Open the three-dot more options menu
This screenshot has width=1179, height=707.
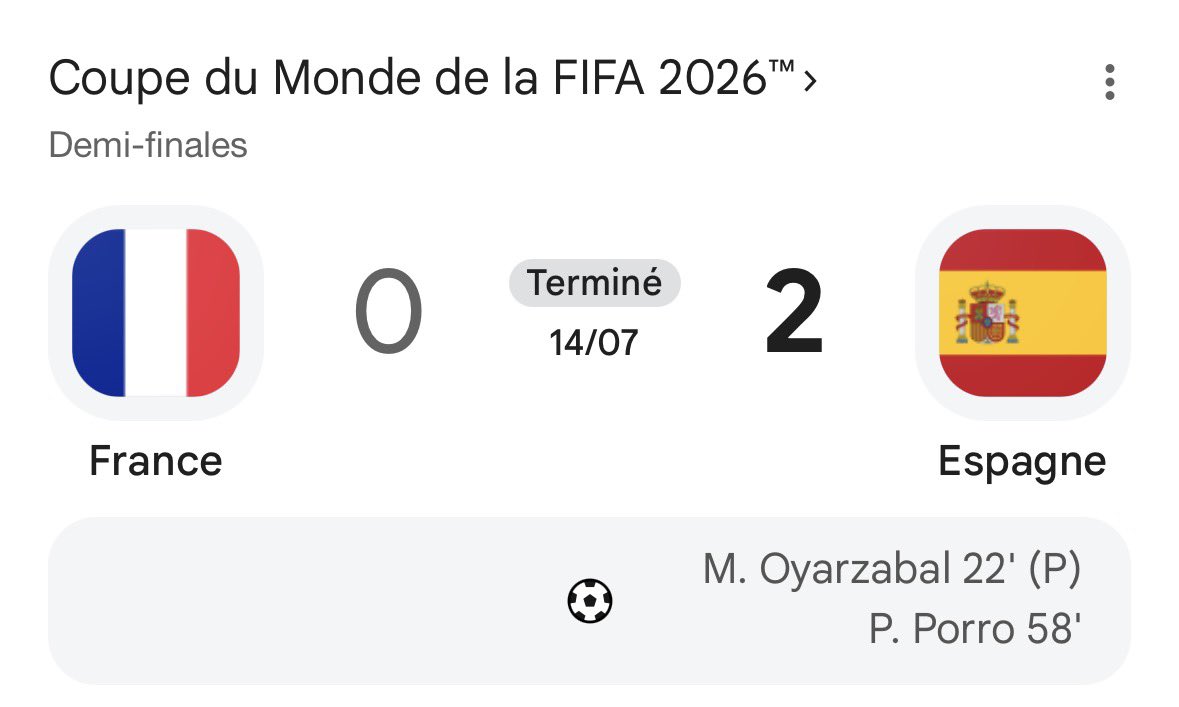coord(1109,81)
